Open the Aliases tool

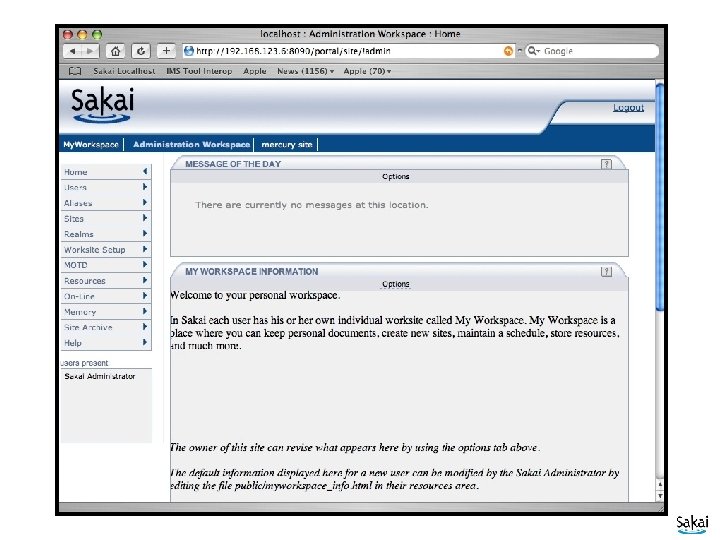[106, 203]
